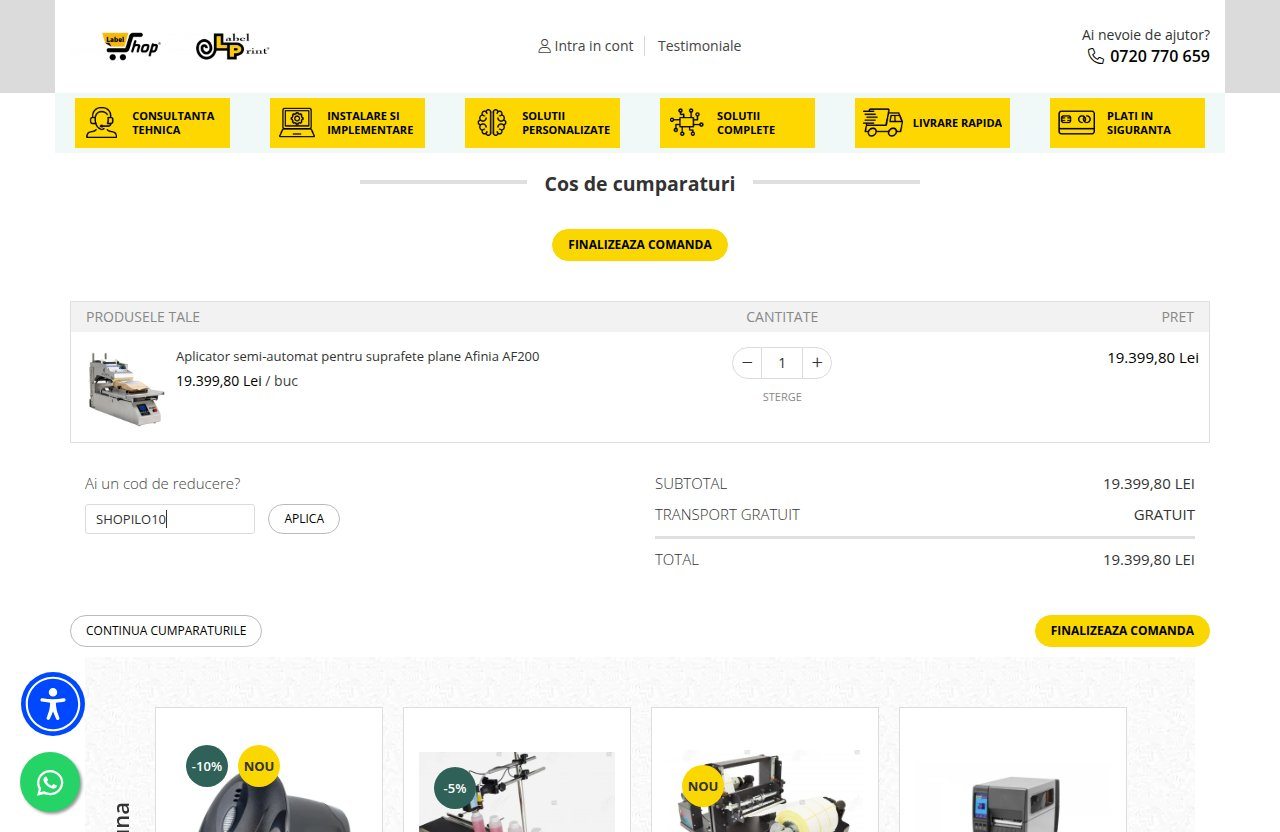The image size is (1280, 832).
Task: Click the Solutii Personalizate brain icon
Action: (491, 123)
